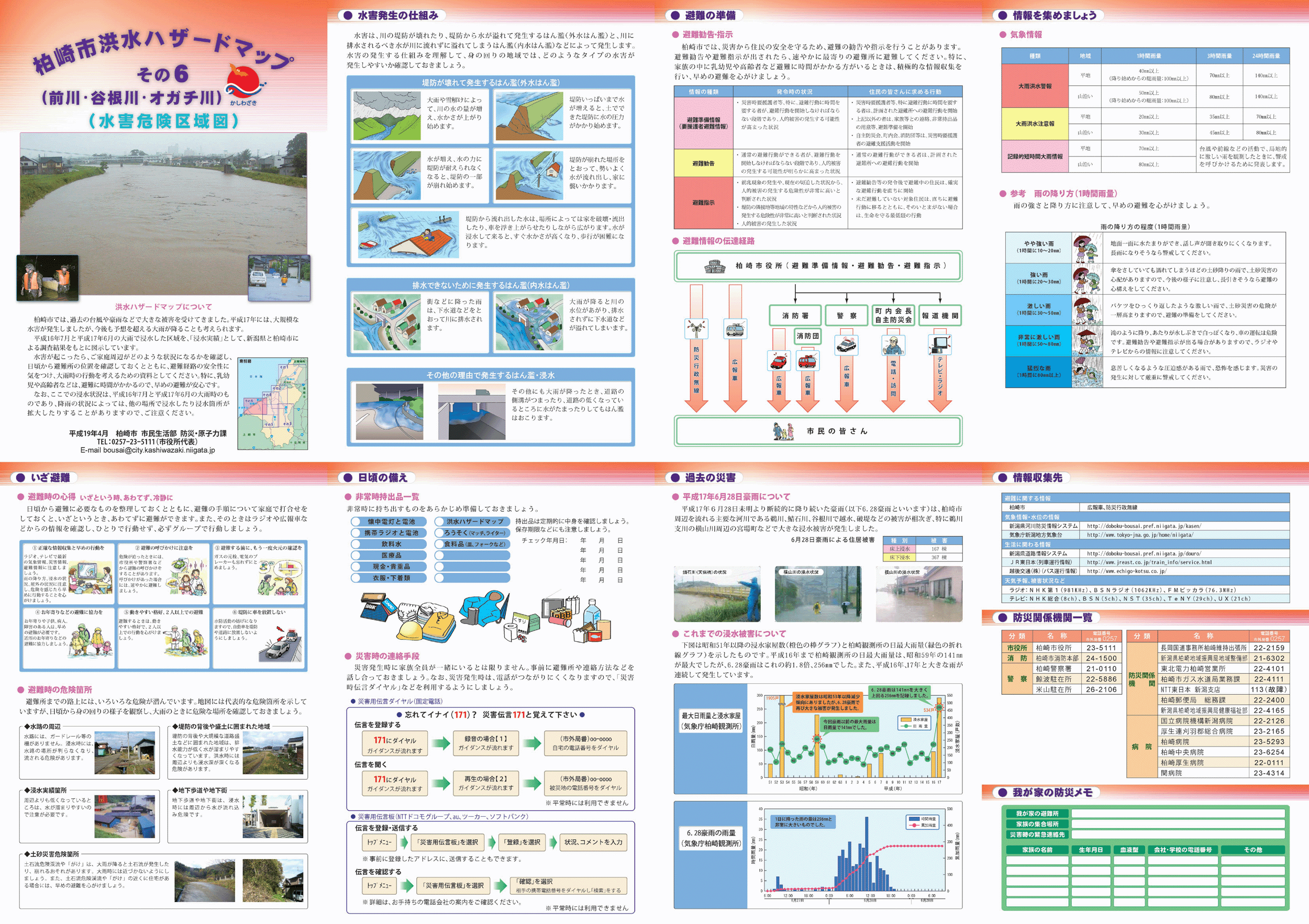This screenshot has height=924, width=1309.
Task: Select the 日頃の備え section heading
Action: 383,477
